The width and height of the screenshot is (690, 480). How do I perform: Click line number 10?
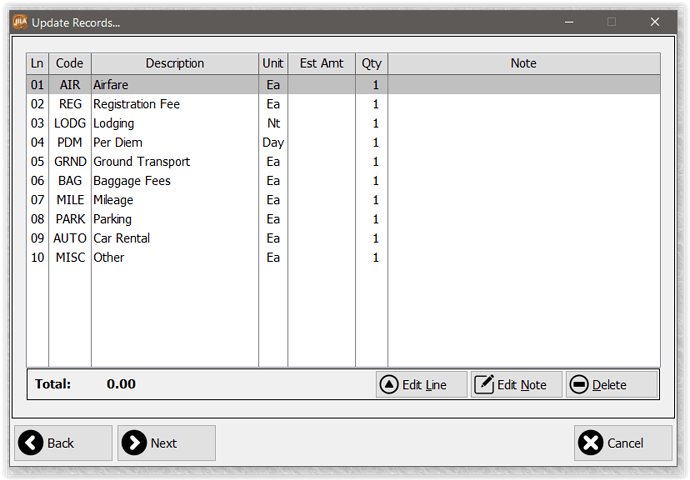click(x=37, y=257)
